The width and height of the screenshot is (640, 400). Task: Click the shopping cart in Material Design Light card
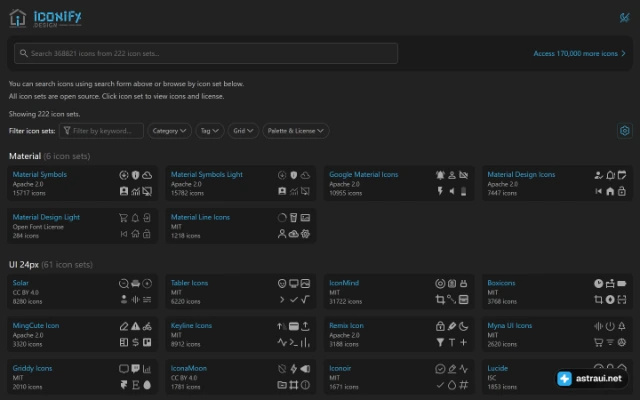pos(123,218)
